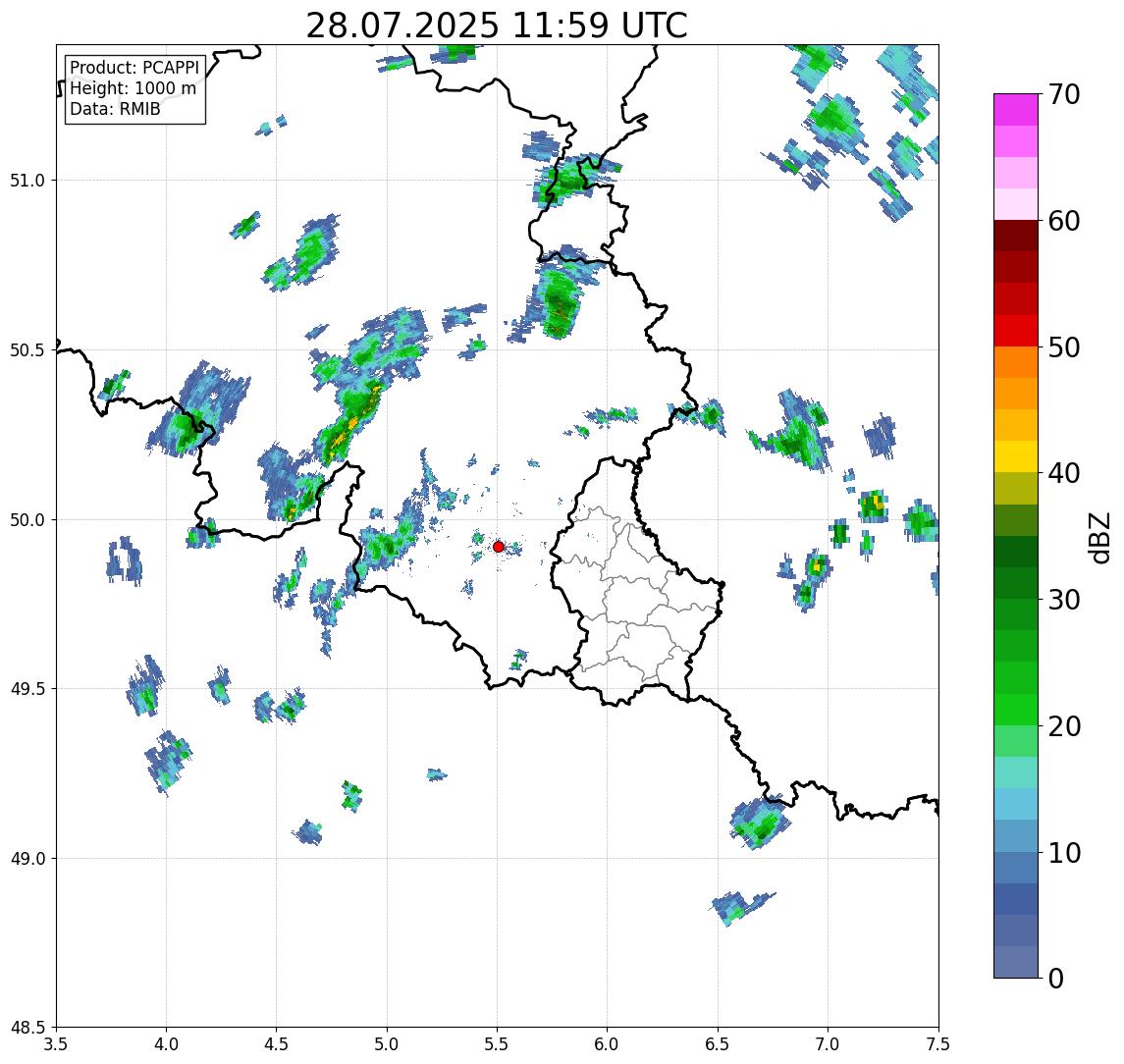Click the longitude 7.5 axis label
Image resolution: width=1124 pixels, height=1064 pixels.
click(938, 1043)
